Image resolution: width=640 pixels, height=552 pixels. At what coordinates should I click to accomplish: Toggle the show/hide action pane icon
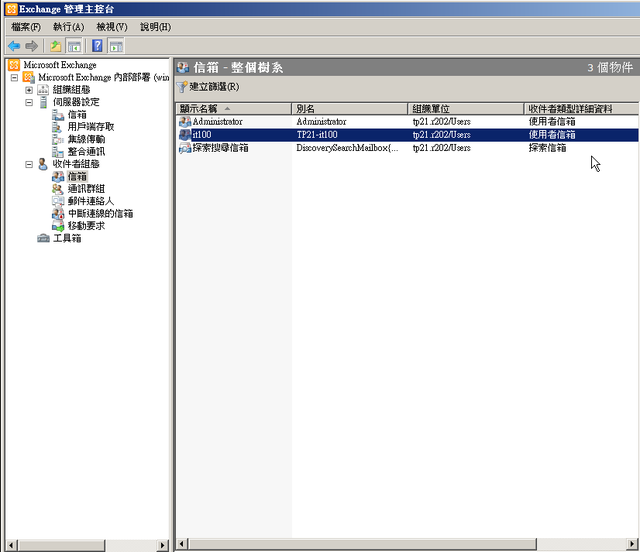[x=116, y=46]
